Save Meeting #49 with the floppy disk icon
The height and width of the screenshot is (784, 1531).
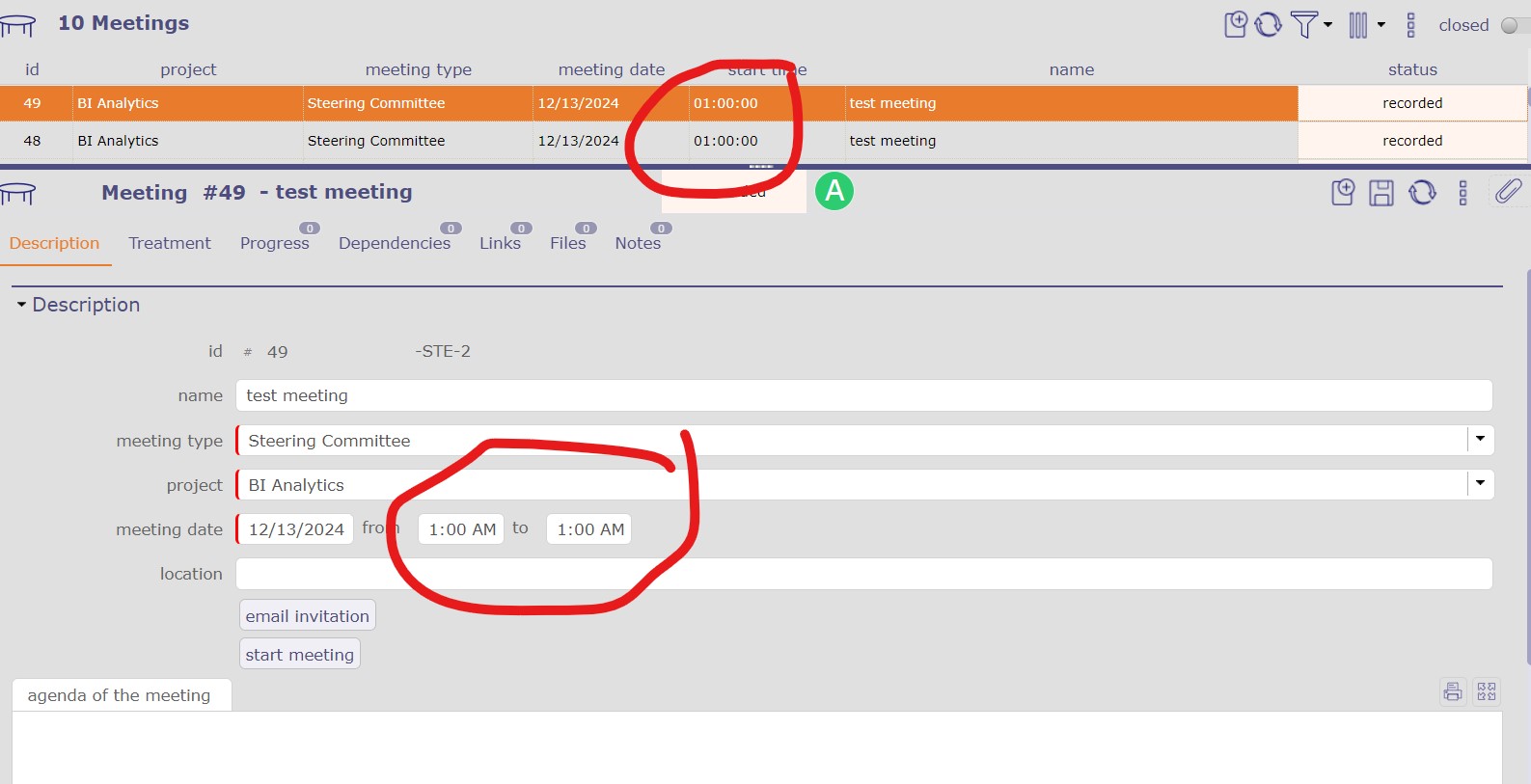coord(1381,193)
